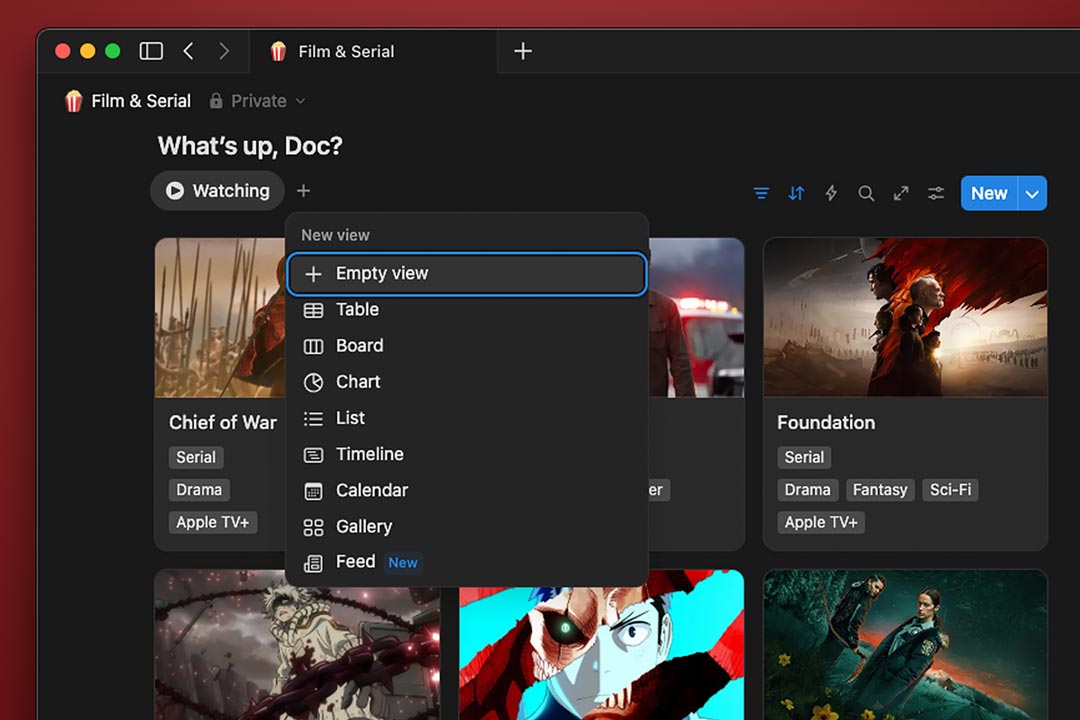Choose Calendar from New view menu

tap(467, 491)
